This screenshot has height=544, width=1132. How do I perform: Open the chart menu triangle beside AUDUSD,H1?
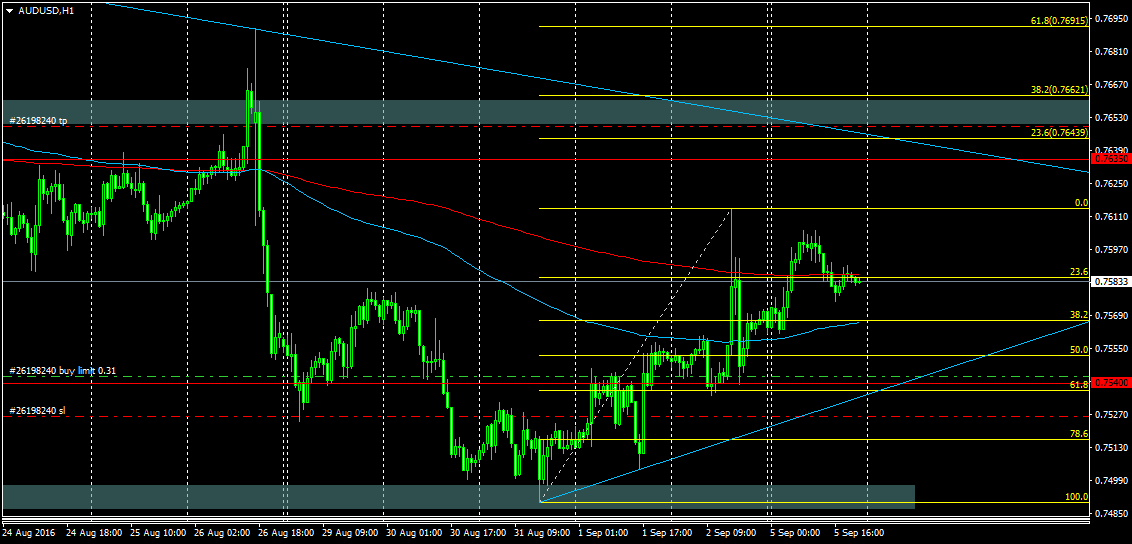point(9,10)
